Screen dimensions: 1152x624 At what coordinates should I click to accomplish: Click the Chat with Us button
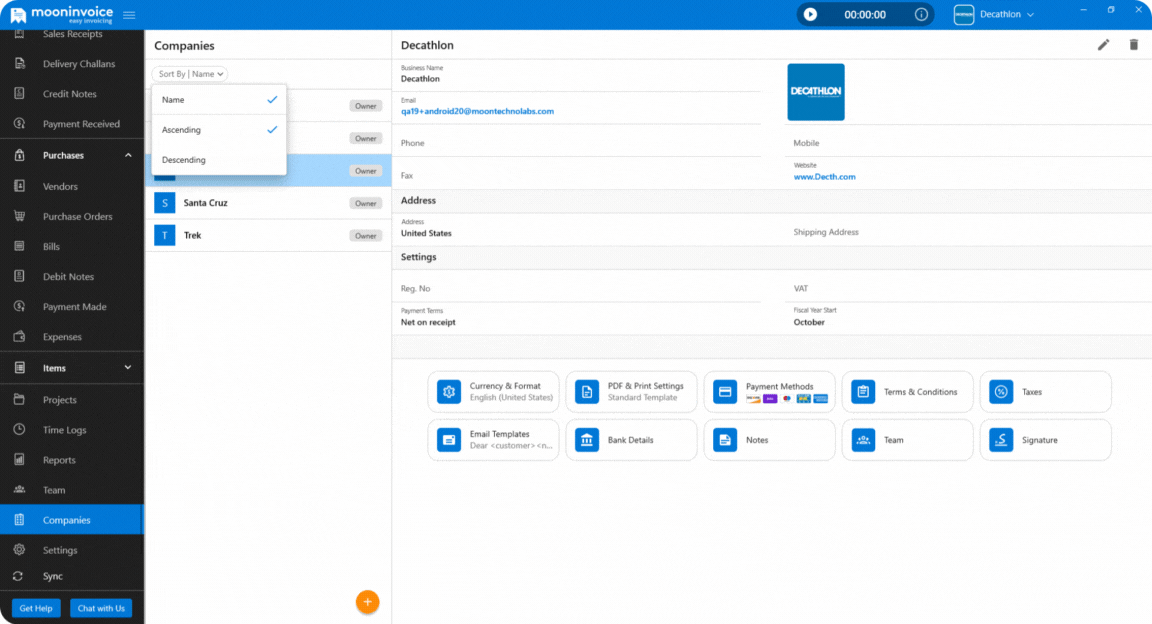click(x=101, y=609)
